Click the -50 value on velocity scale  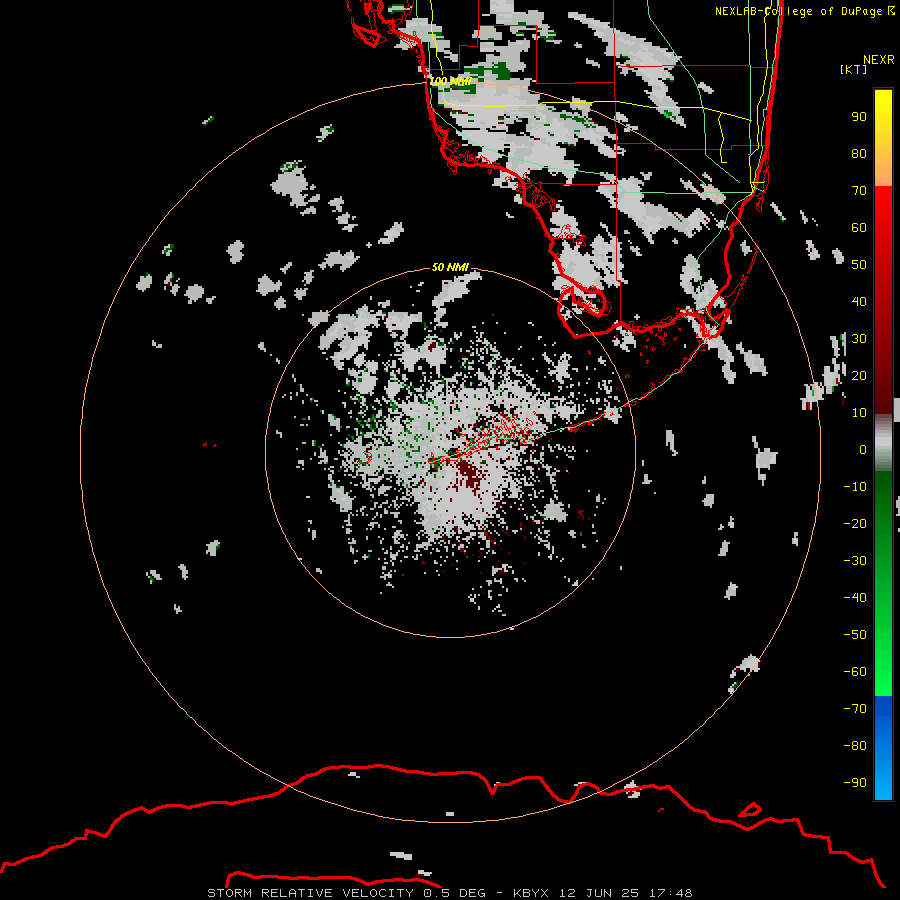coord(855,635)
